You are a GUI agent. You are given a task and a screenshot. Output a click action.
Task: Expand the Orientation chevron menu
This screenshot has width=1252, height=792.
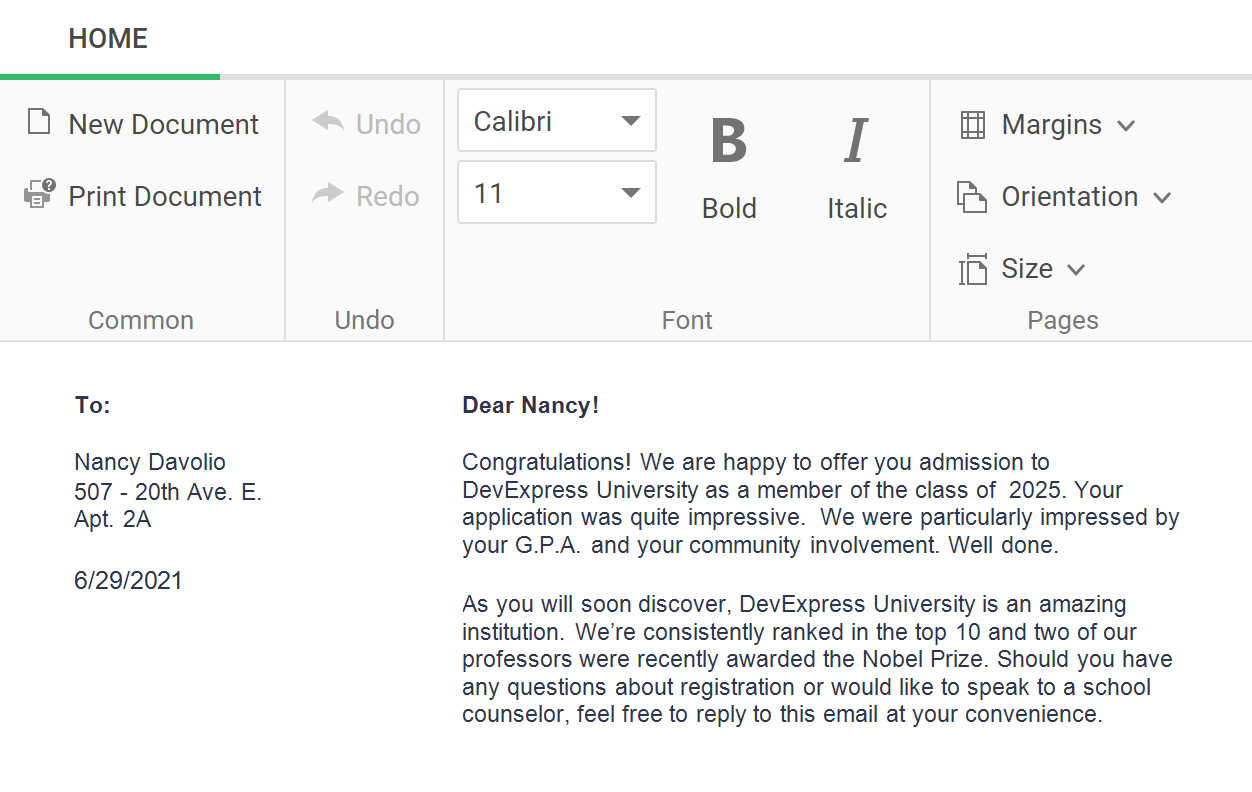click(1162, 198)
